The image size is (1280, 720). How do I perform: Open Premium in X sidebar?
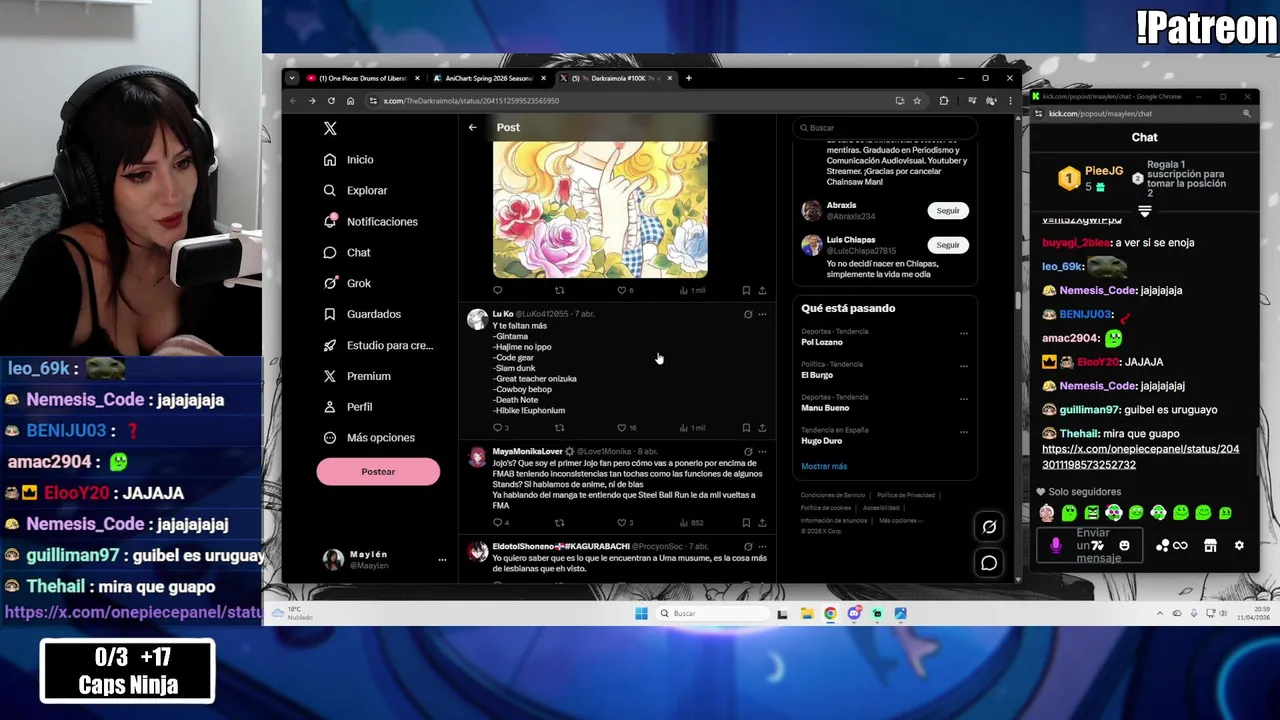click(357, 376)
